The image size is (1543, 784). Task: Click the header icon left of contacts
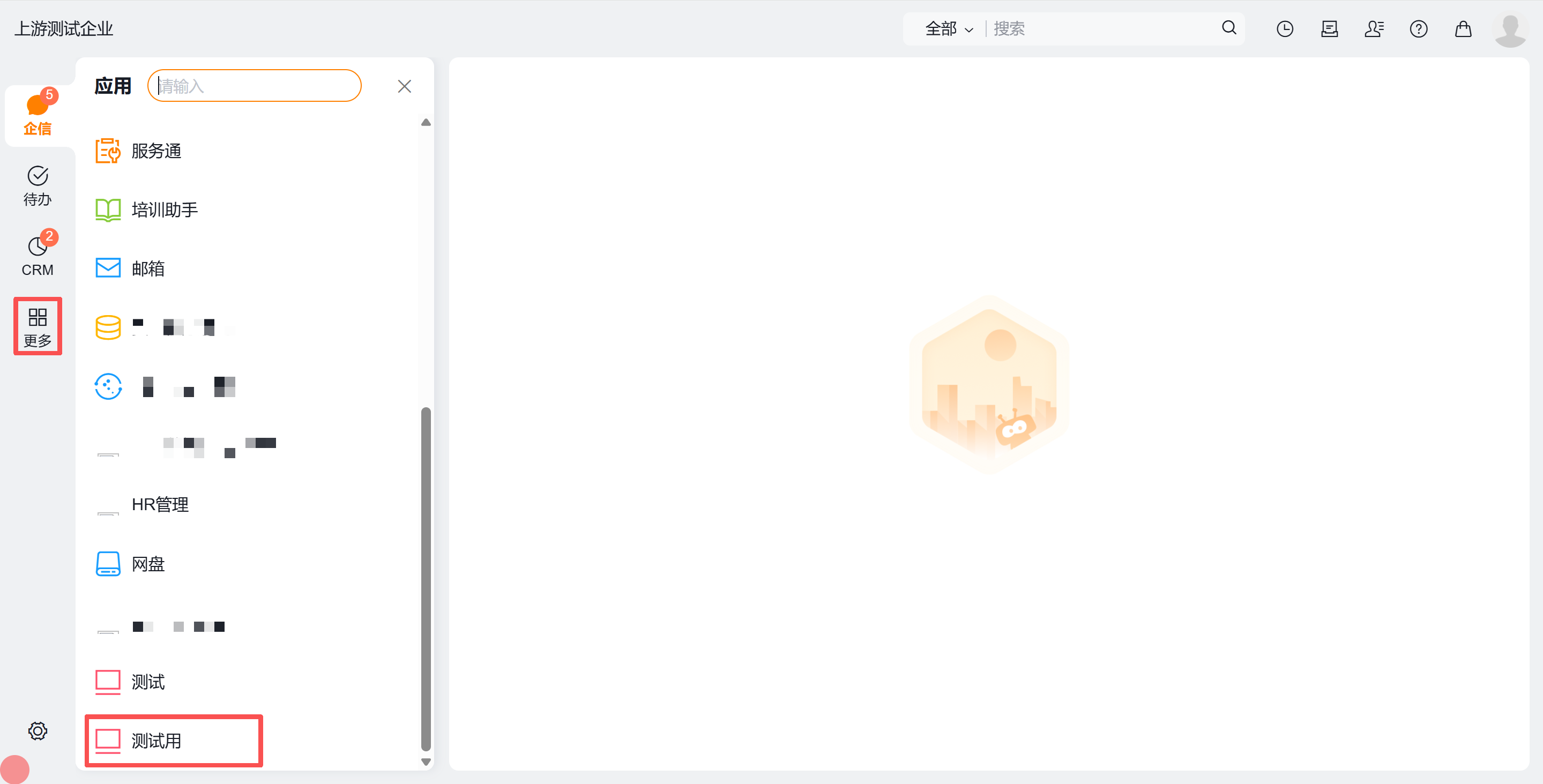pyautogui.click(x=1329, y=29)
